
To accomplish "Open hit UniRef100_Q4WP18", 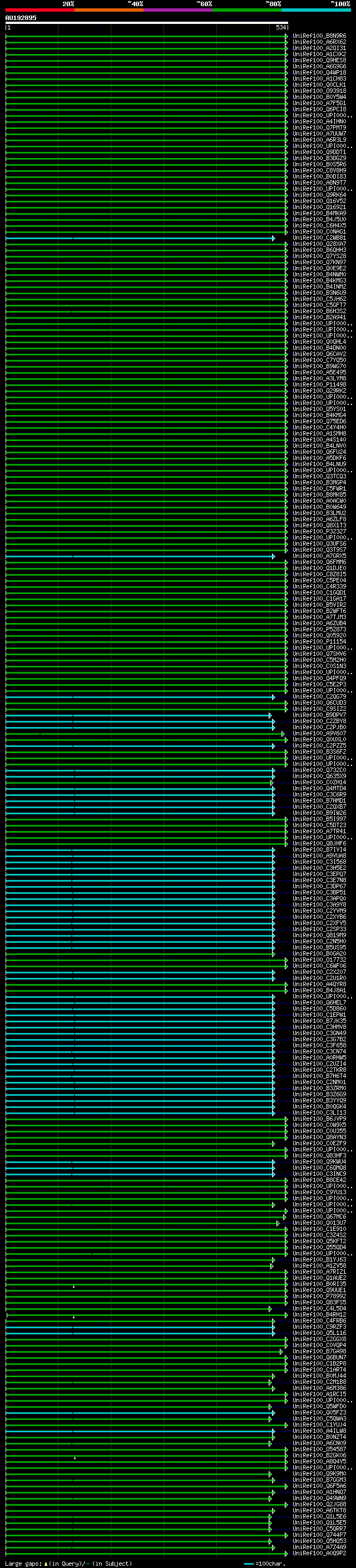I will [x=319, y=72].
